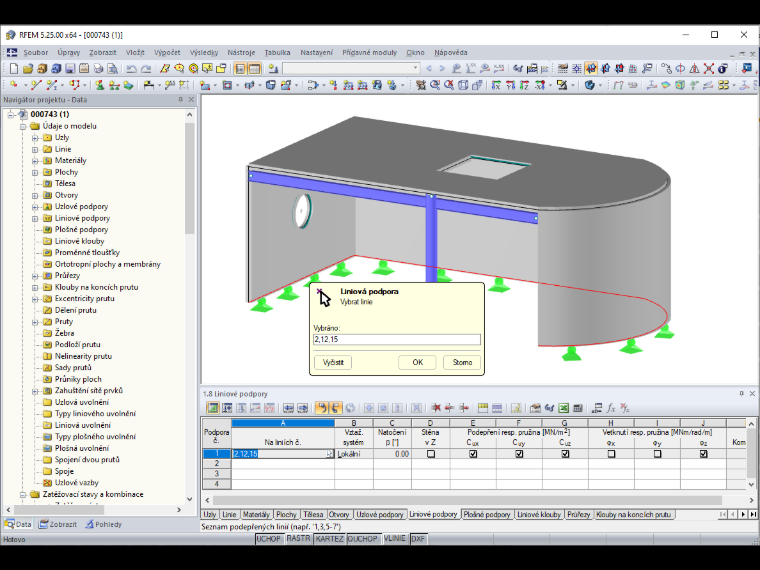Viewport: 760px width, 570px height.
Task: Expand the Pruty tree node
Action: point(35,322)
